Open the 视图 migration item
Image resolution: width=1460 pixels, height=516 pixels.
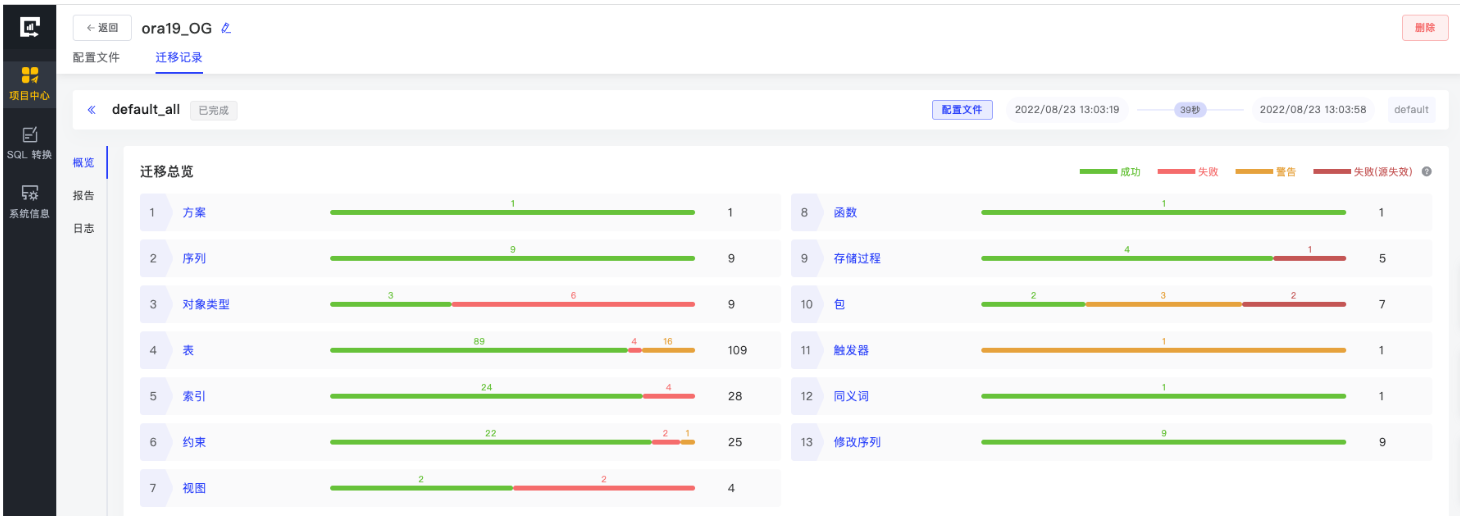(x=194, y=489)
